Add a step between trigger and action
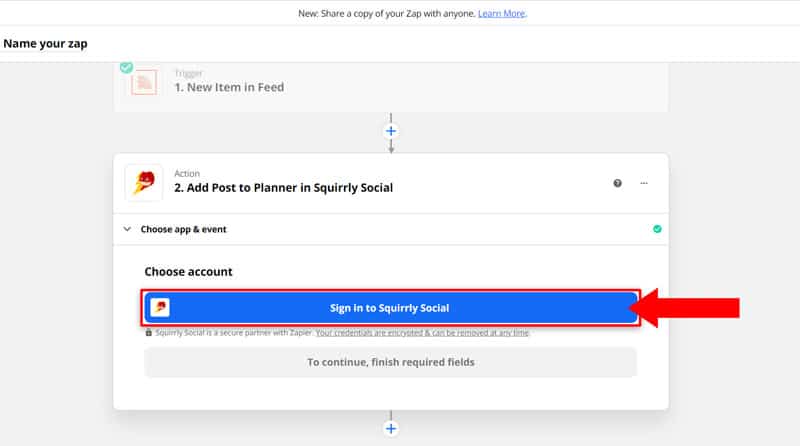The image size is (800, 446). (391, 131)
